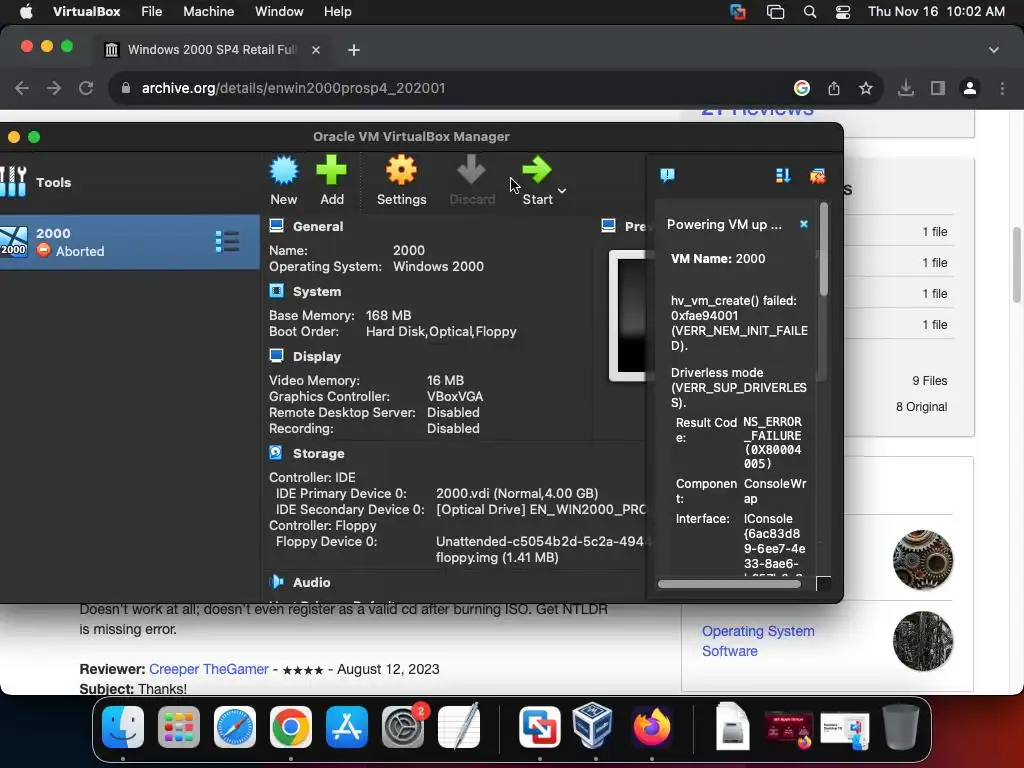Open the Machine menu
Viewport: 1024px width, 768px height.
(x=208, y=12)
